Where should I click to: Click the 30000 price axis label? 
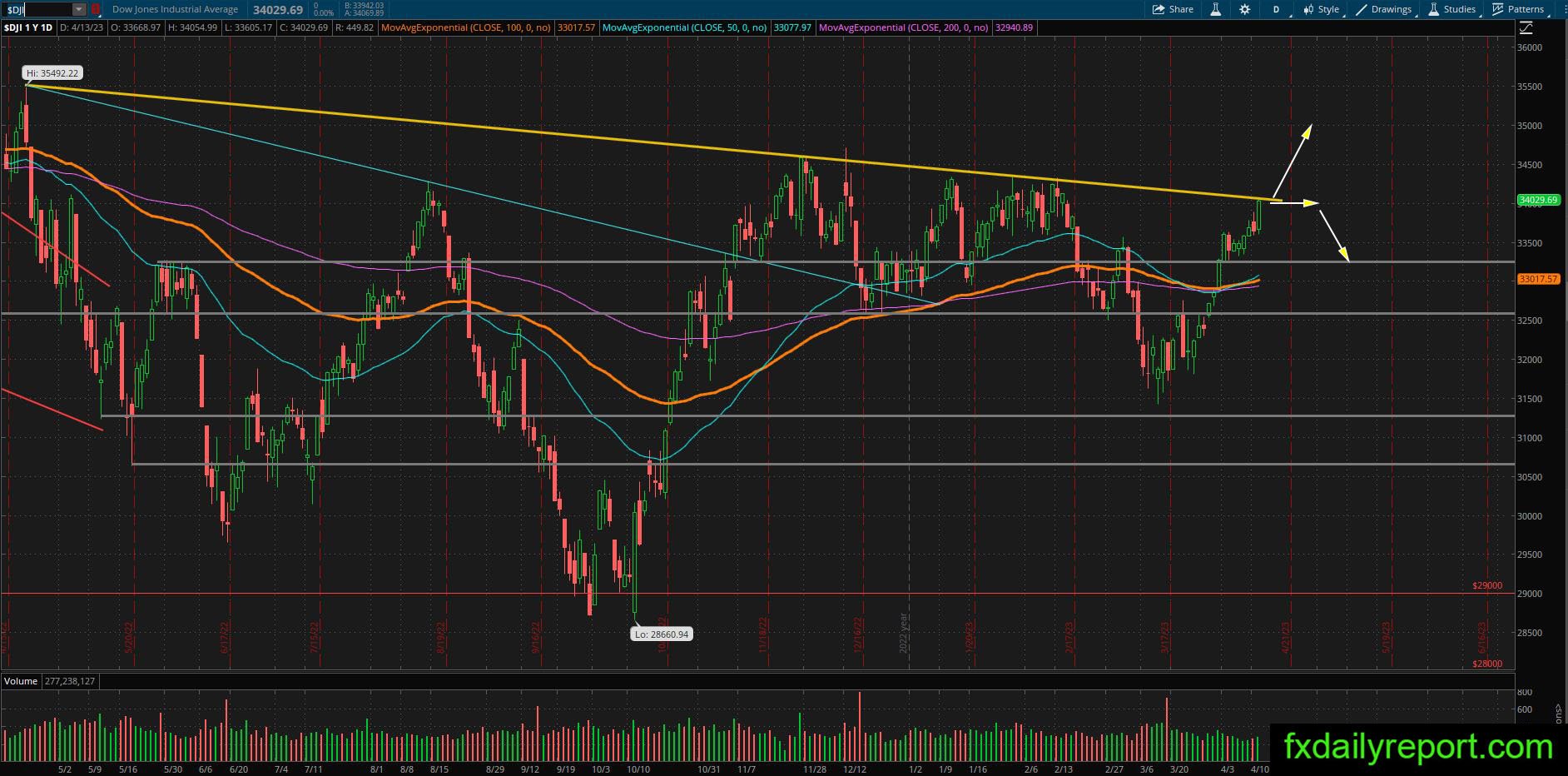[1530, 516]
